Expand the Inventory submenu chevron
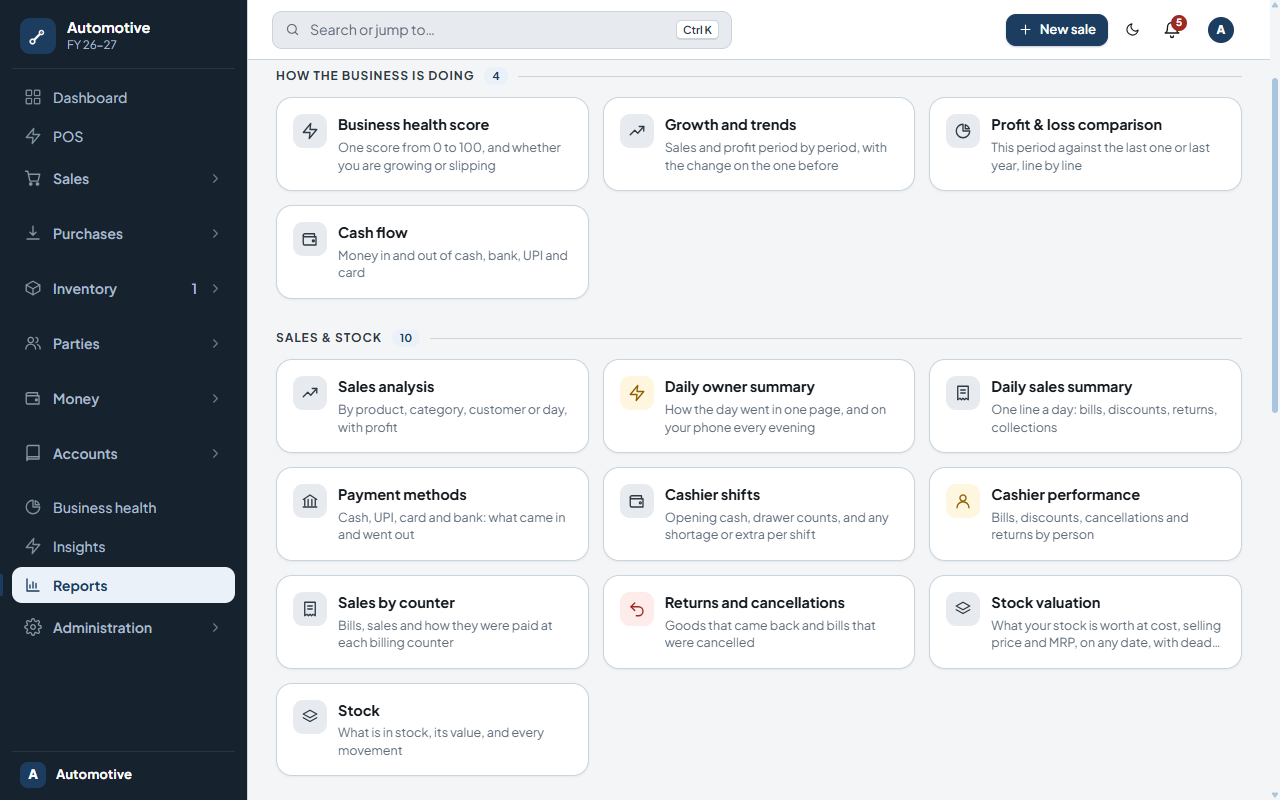The width and height of the screenshot is (1280, 800). coord(215,289)
